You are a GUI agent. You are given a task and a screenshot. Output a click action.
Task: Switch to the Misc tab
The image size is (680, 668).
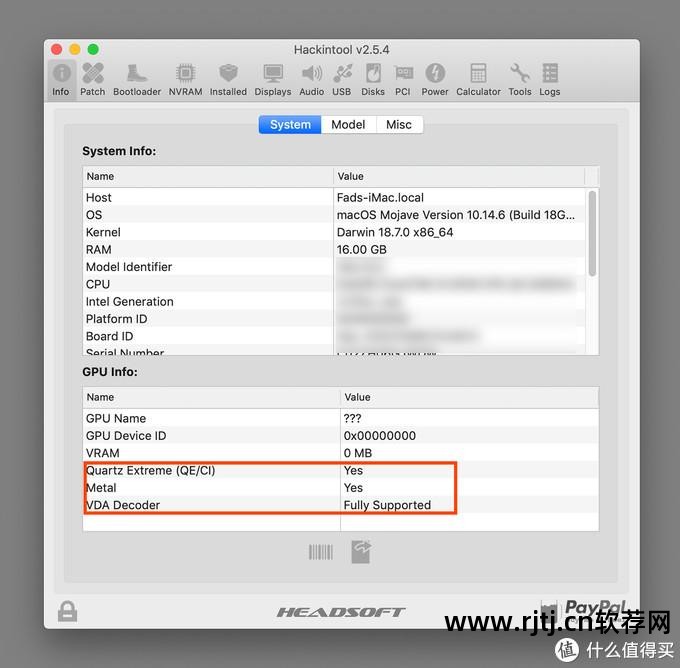(399, 125)
